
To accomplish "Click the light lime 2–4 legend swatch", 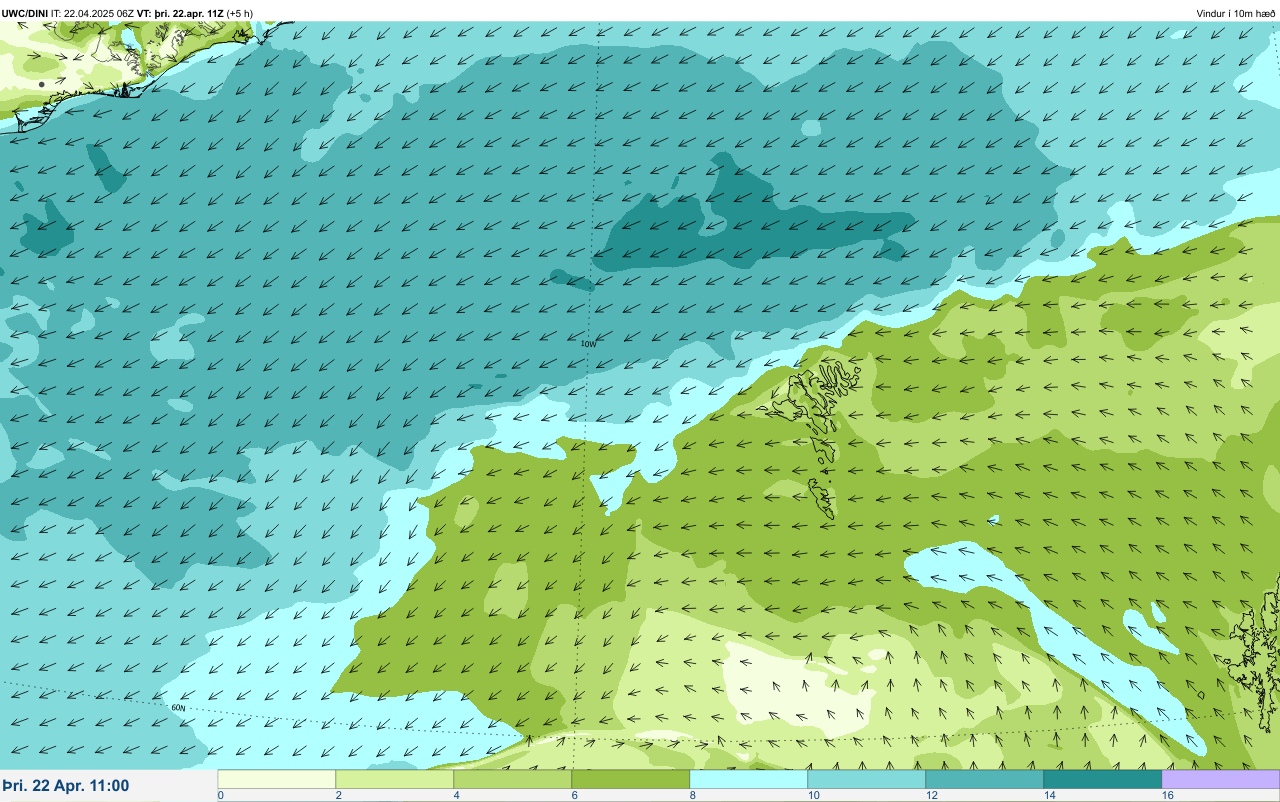I will coord(395,779).
